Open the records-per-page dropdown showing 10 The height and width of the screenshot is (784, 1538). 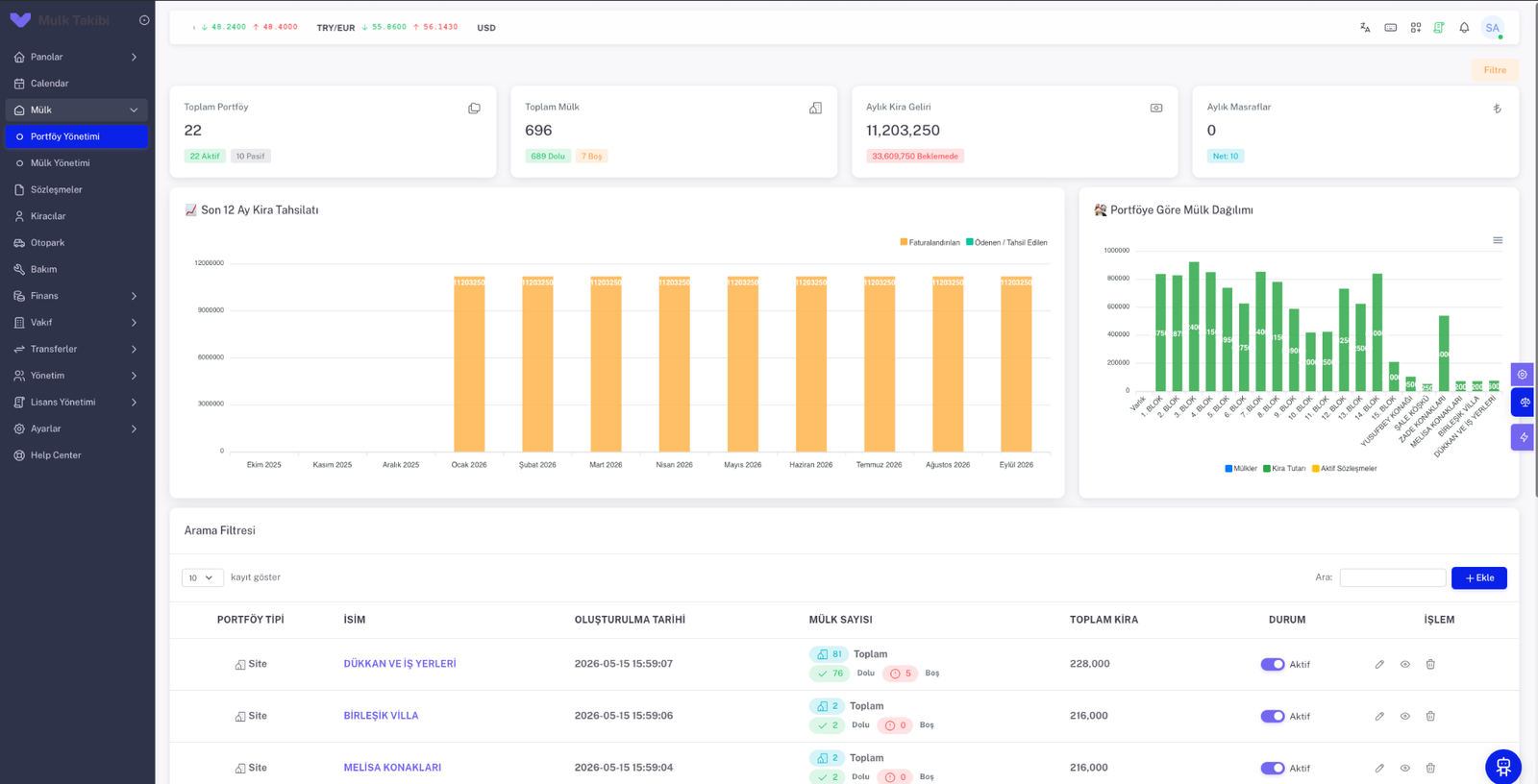tap(202, 577)
